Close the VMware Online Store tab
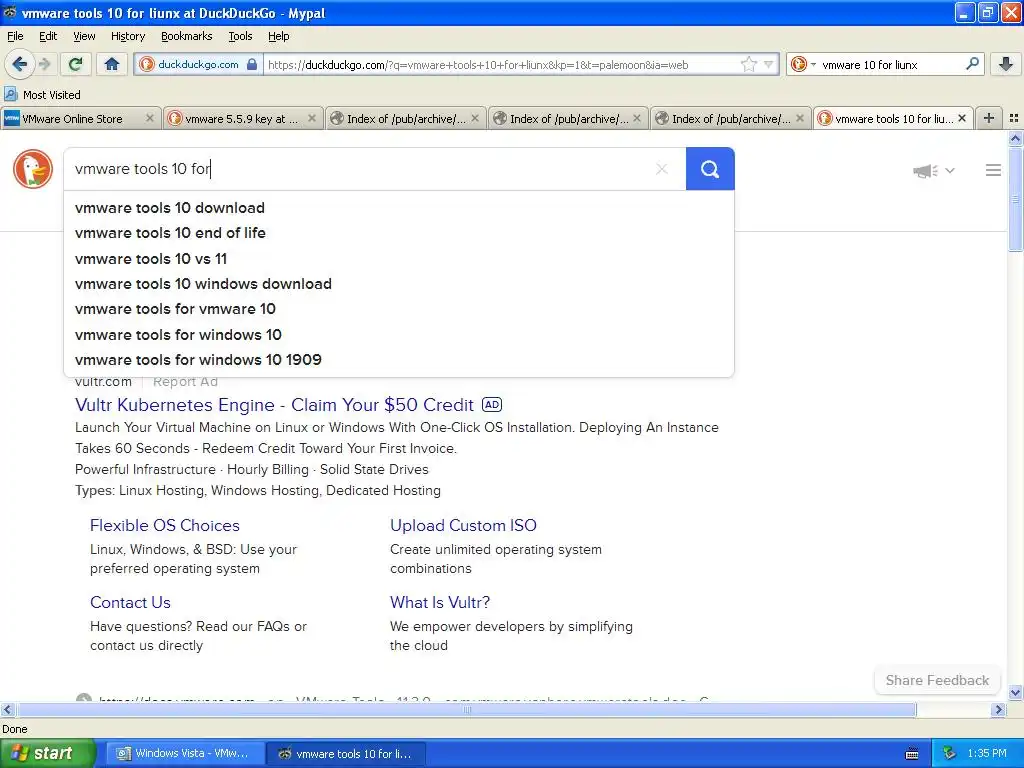Image resolution: width=1024 pixels, height=768 pixels. click(x=150, y=118)
